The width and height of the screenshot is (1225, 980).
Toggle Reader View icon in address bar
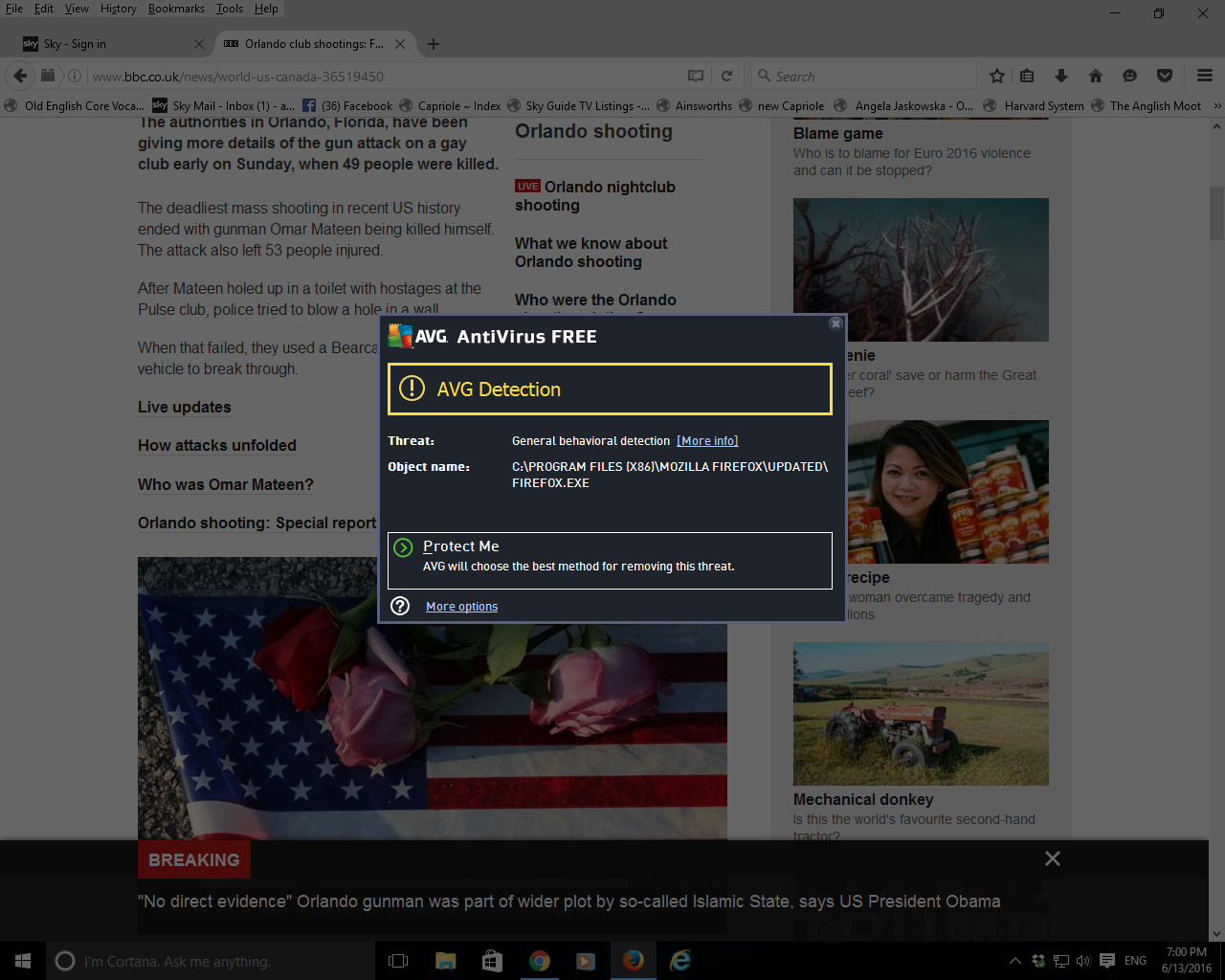coord(696,76)
